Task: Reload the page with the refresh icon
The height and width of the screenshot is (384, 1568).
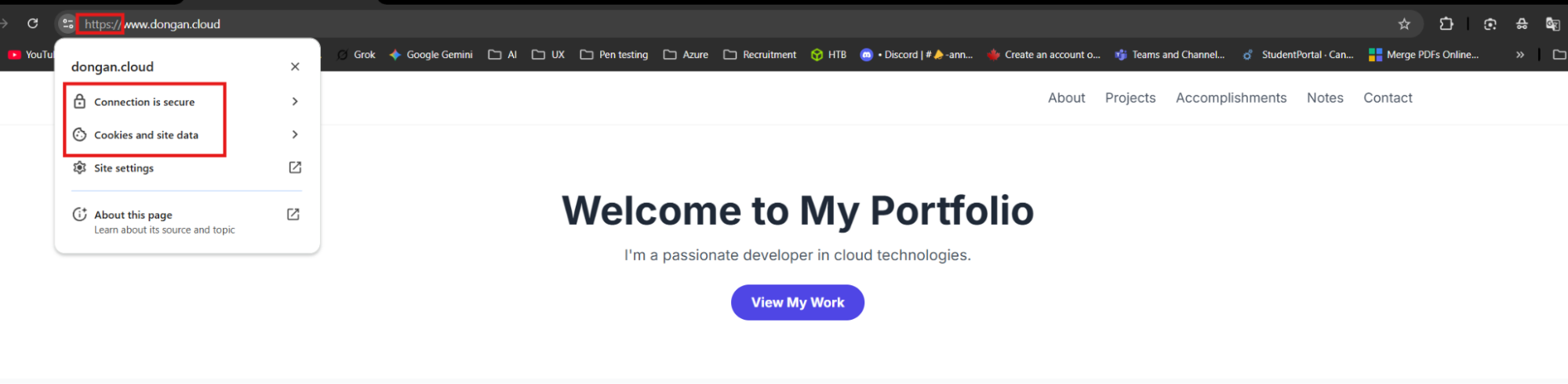Action: tap(33, 24)
